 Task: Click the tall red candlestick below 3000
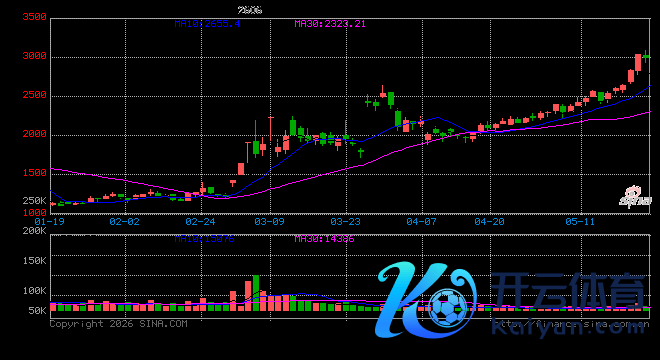click(638, 63)
